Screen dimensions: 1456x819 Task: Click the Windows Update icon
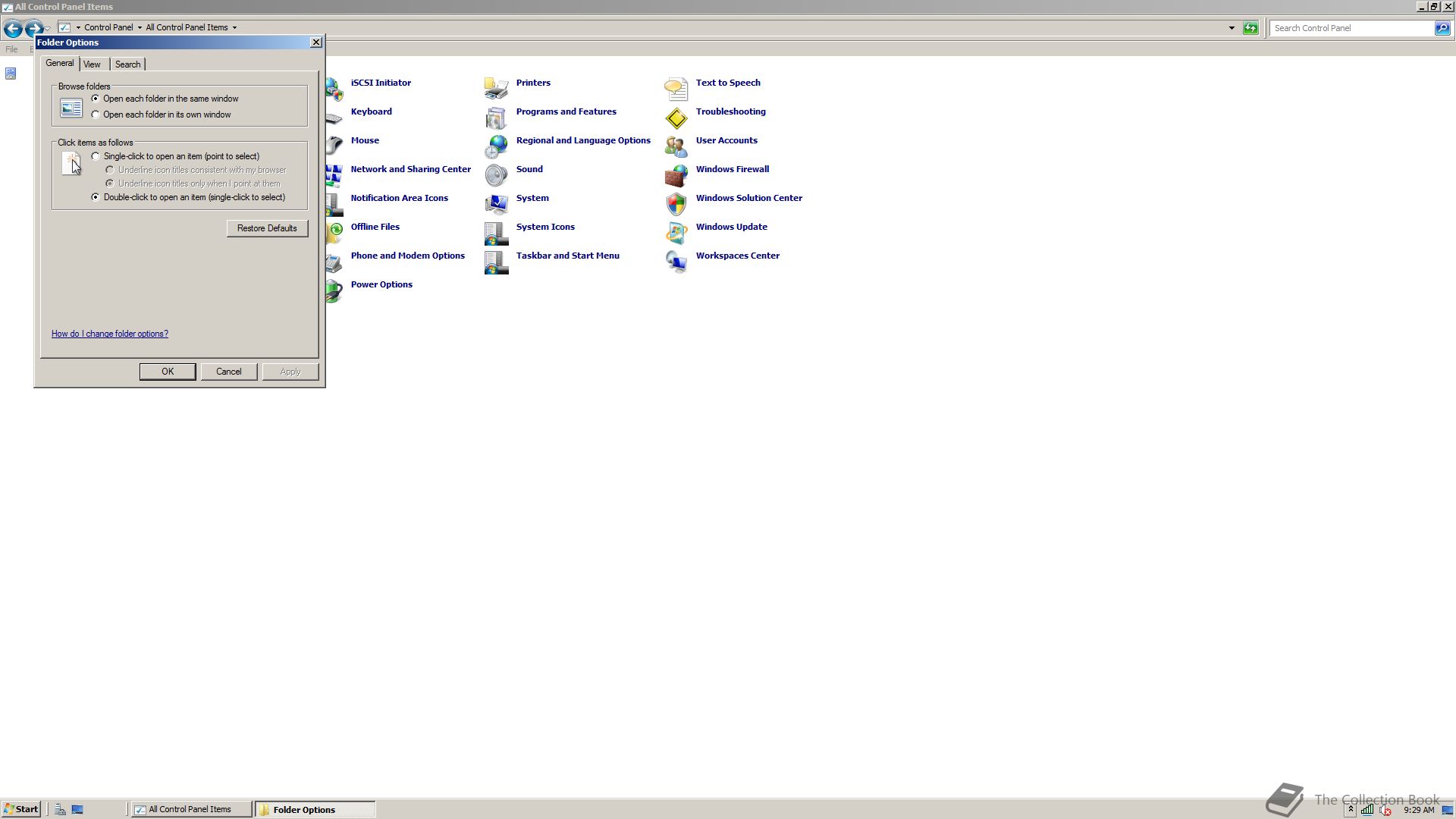click(676, 233)
